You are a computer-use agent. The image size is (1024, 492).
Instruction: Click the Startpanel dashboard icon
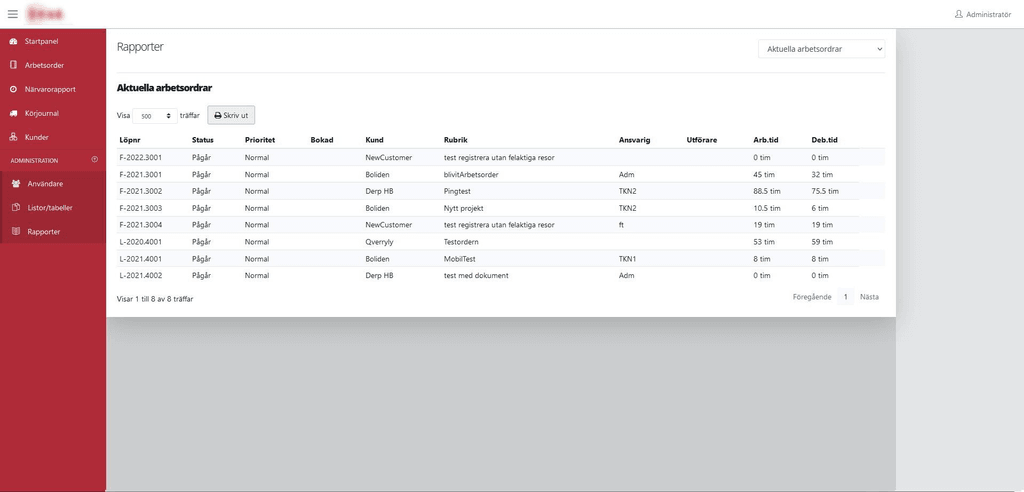[x=13, y=41]
